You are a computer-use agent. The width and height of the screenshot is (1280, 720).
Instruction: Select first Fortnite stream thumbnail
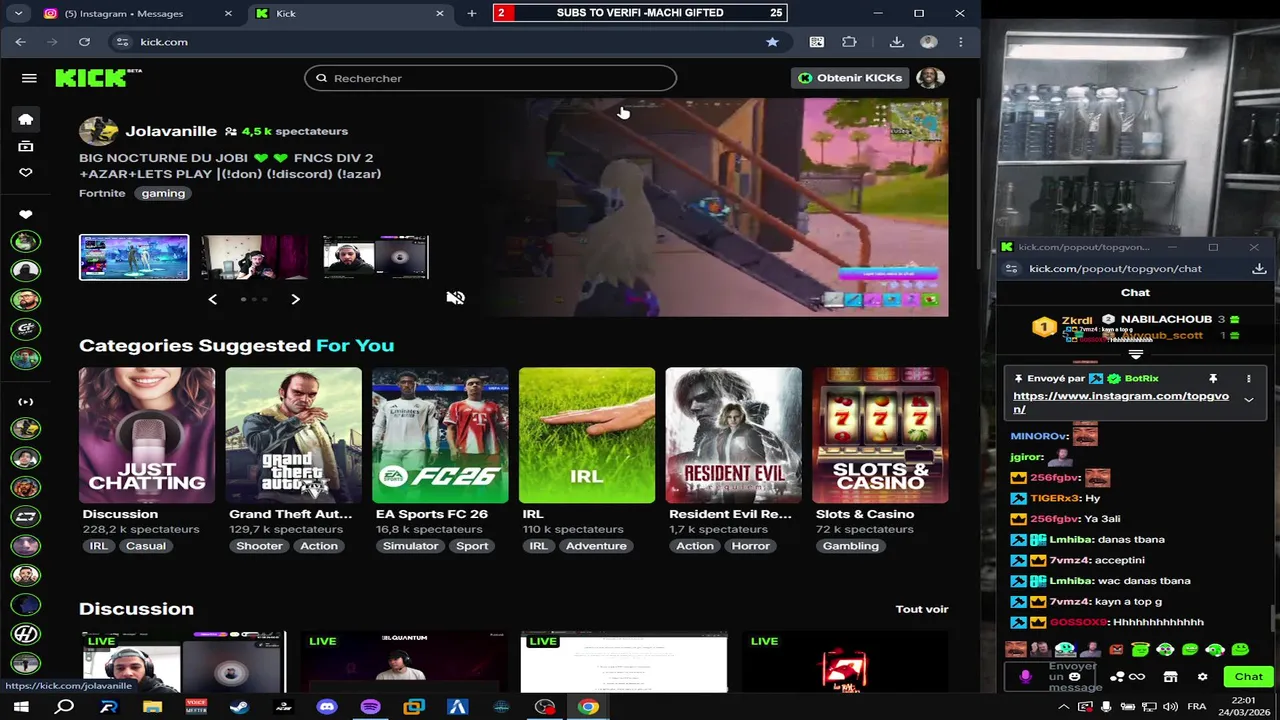[x=134, y=258]
